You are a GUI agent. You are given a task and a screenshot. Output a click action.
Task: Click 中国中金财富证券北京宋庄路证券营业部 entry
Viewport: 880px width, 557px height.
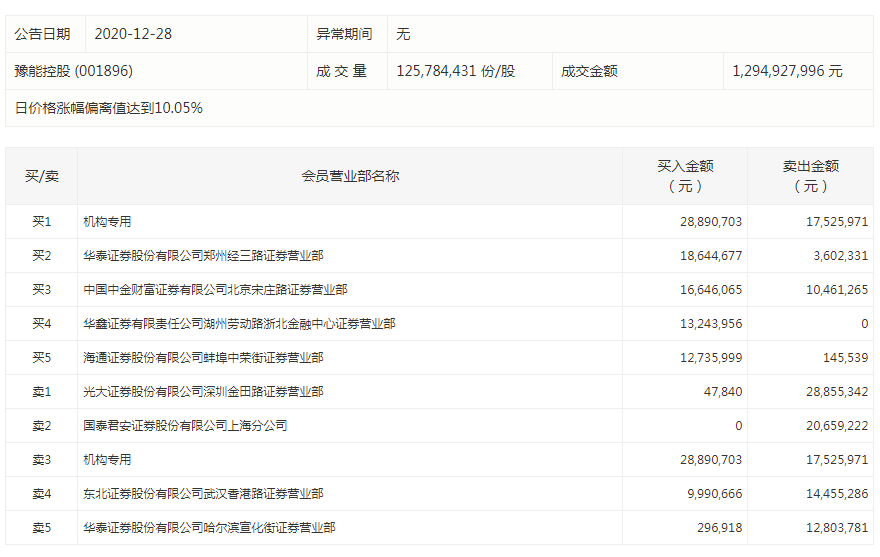215,290
